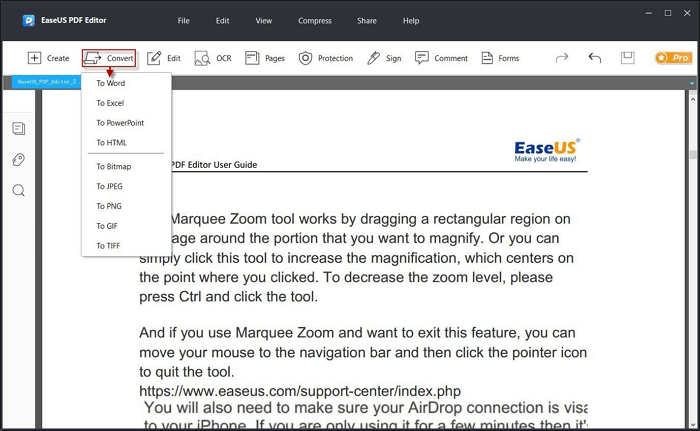Open the Protection tool
The image size is (700, 431).
pyautogui.click(x=325, y=58)
